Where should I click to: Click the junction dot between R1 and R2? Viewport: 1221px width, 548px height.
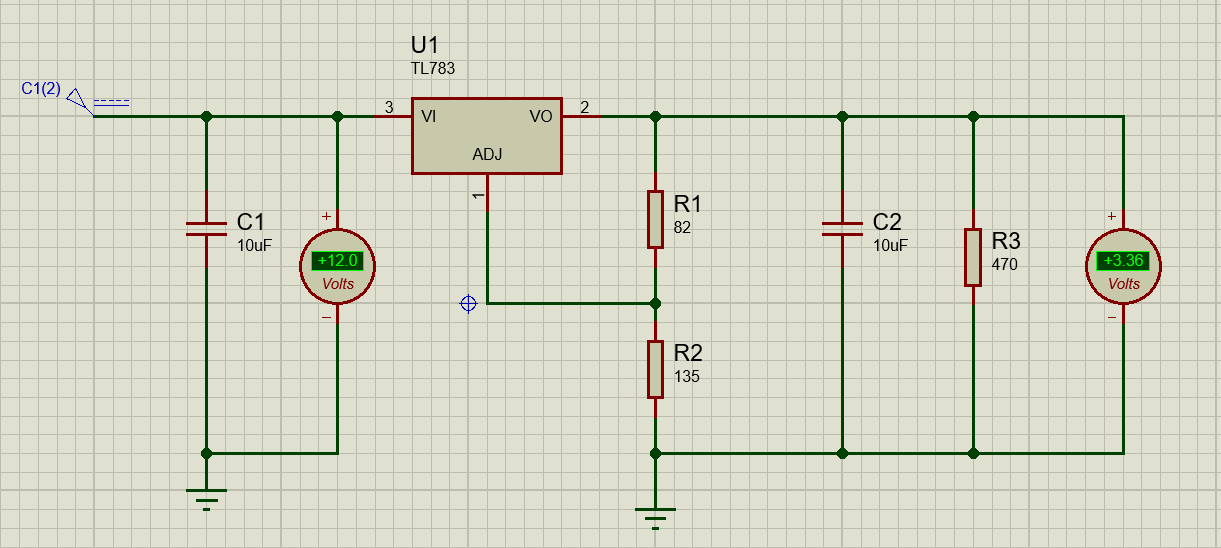point(655,303)
